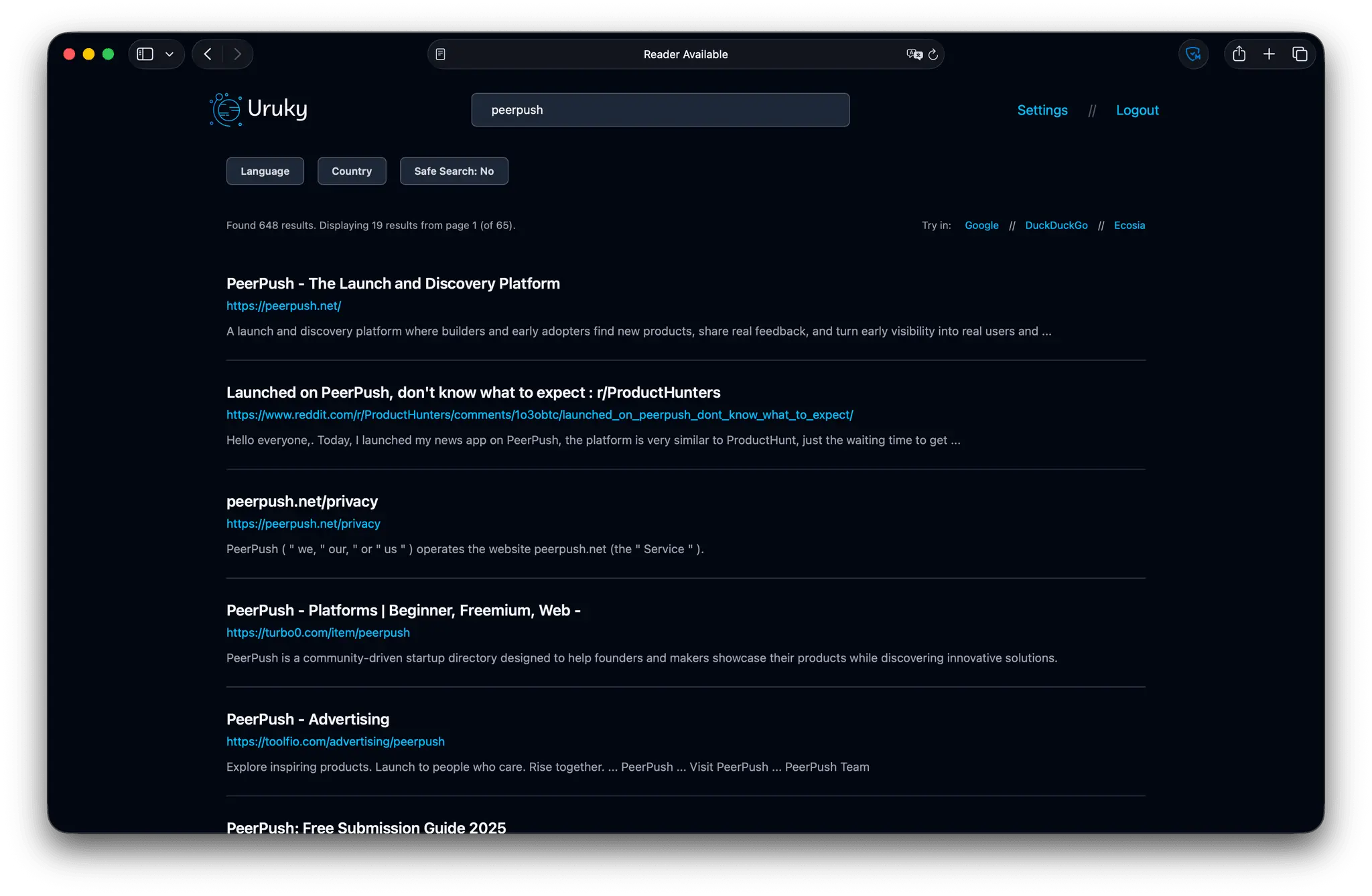
Task: Open PeerPush: Free Submission Guide 2025 result
Action: click(366, 827)
